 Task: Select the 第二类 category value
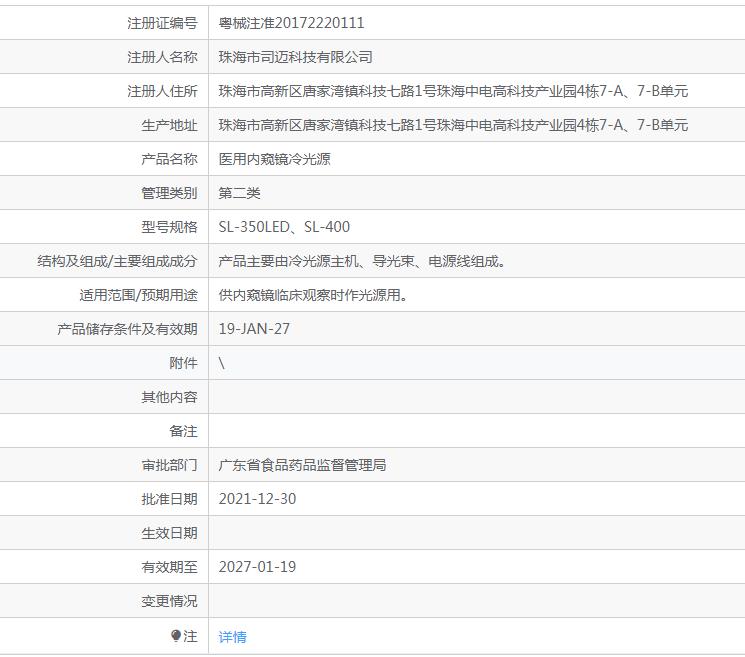coord(239,193)
